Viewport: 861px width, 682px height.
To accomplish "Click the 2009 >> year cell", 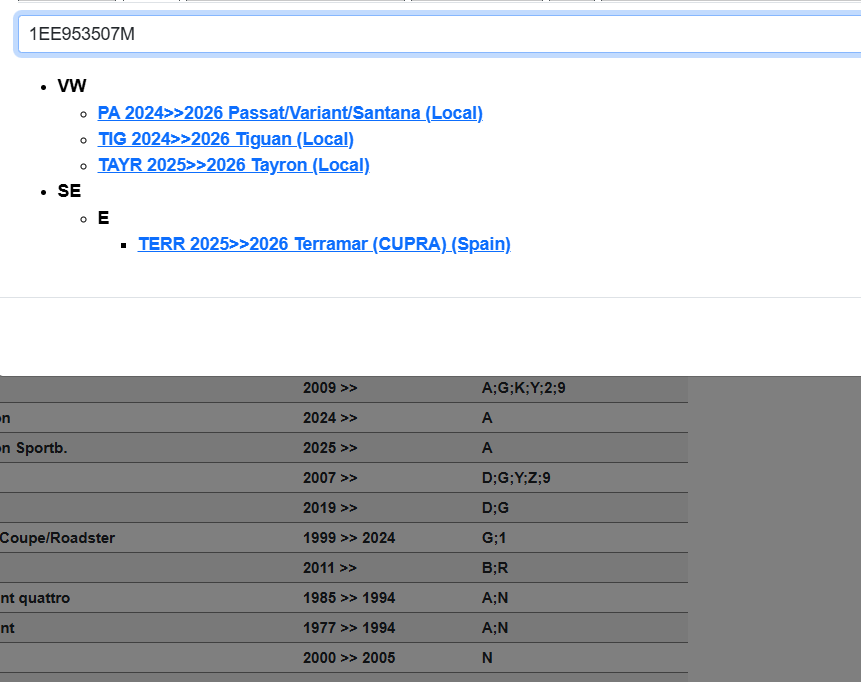I will click(x=330, y=388).
